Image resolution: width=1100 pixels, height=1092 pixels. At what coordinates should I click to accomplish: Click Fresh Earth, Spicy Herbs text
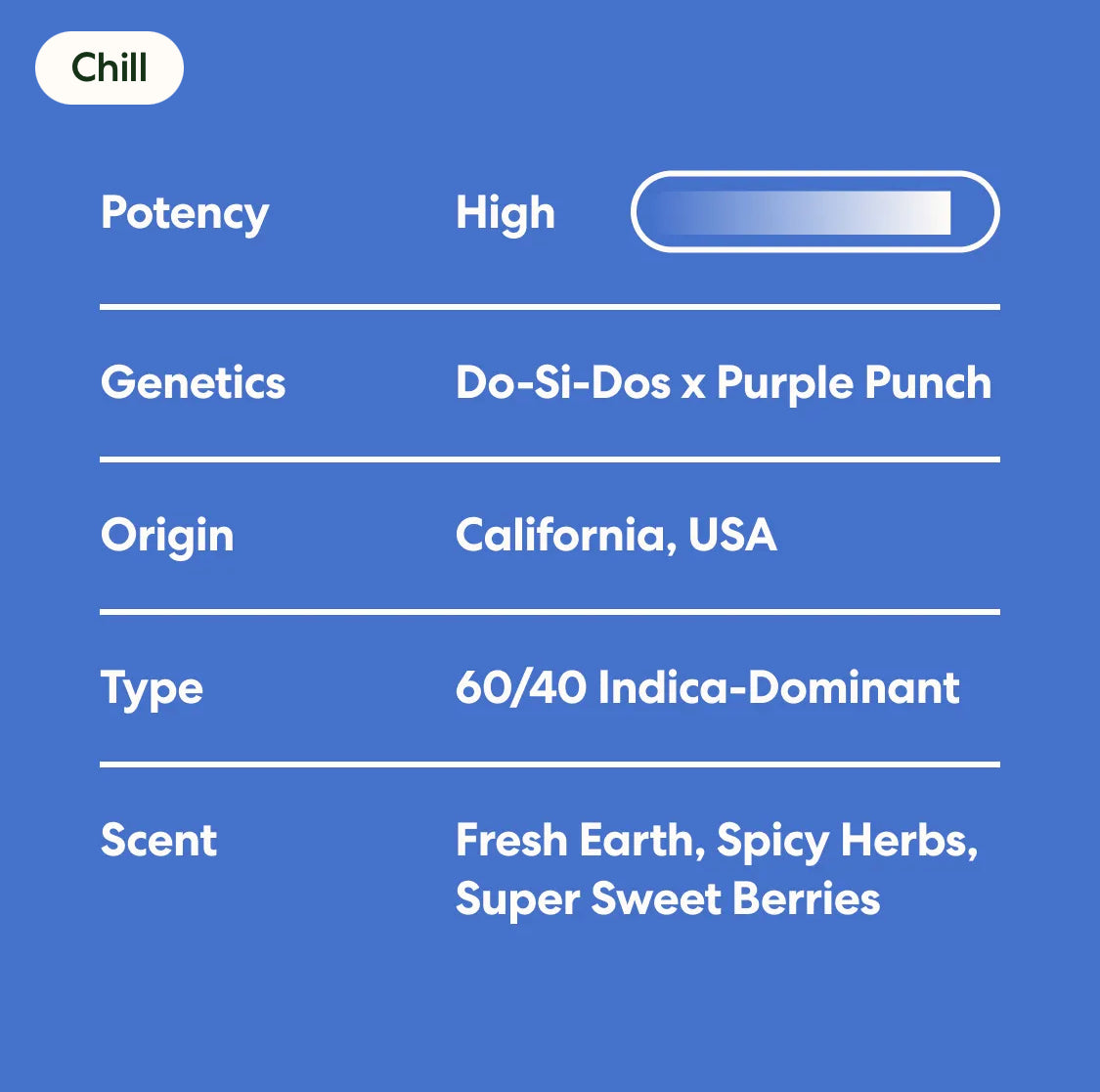tap(717, 841)
